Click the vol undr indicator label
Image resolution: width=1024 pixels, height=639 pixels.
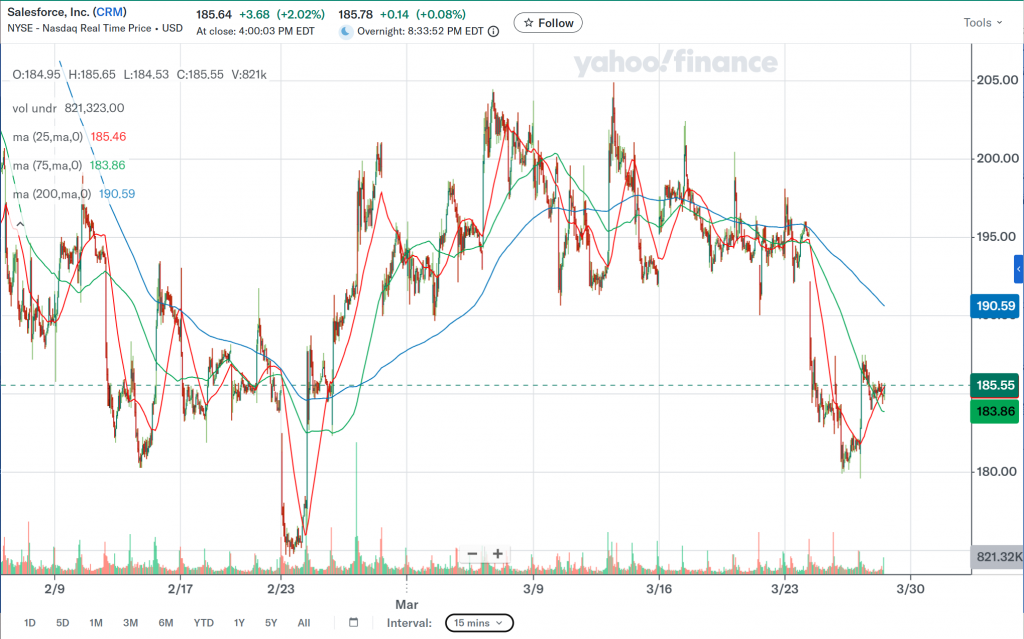tap(34, 108)
